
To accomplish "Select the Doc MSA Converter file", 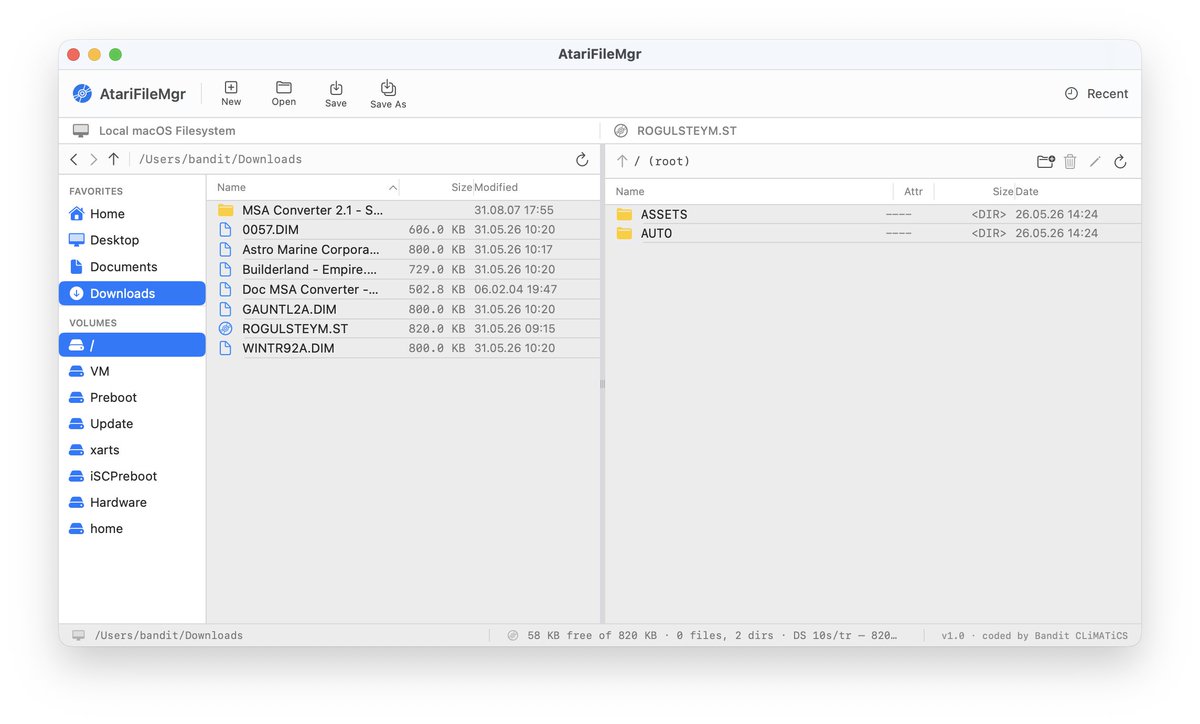I will click(404, 289).
